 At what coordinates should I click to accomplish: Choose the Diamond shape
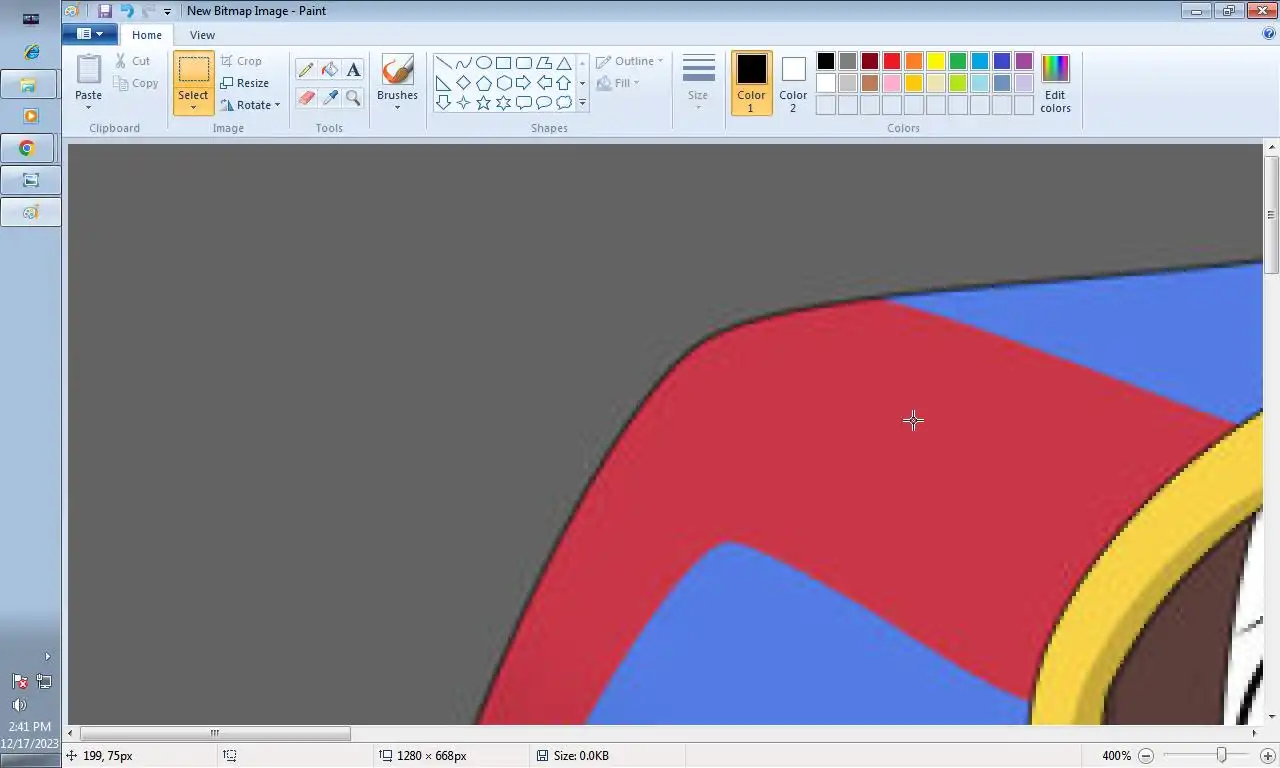point(463,83)
